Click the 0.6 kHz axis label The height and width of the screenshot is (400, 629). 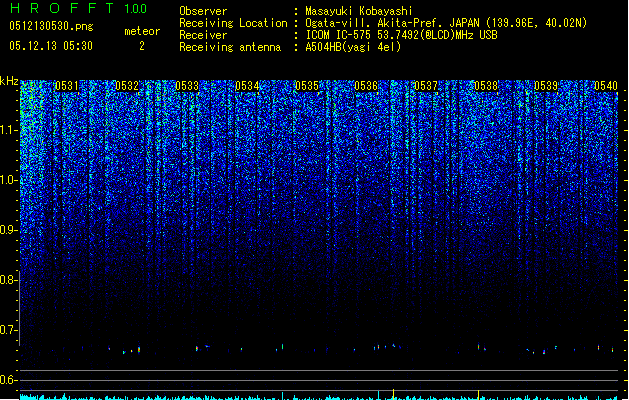(9, 380)
